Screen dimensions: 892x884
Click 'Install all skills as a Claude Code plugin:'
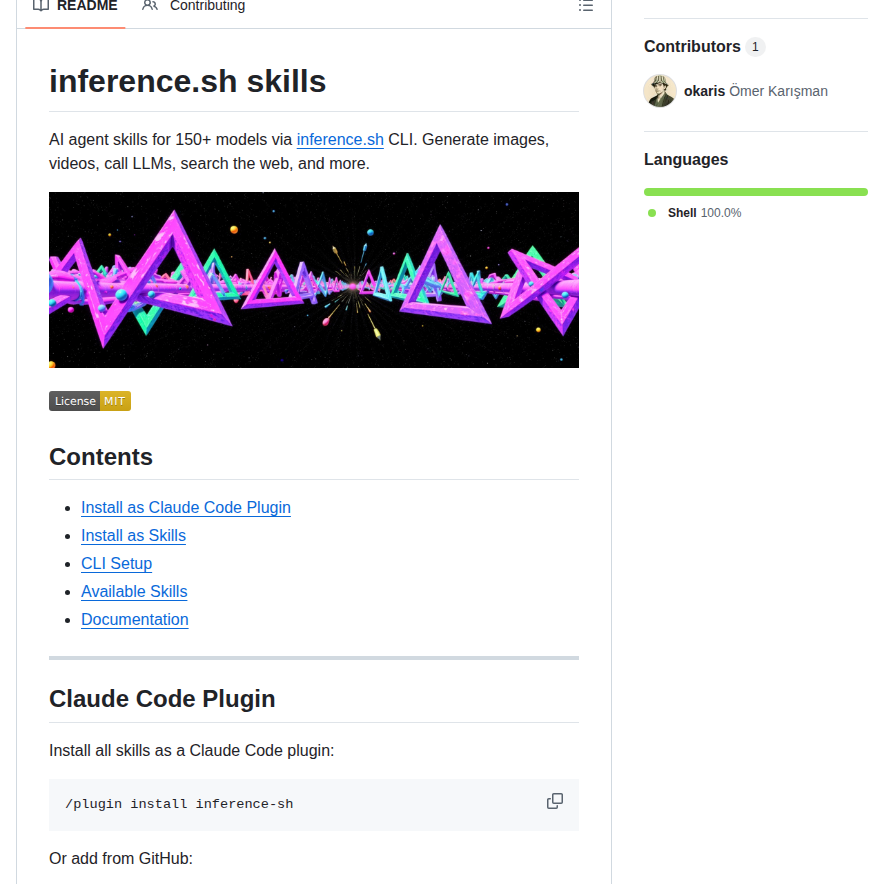(x=191, y=750)
